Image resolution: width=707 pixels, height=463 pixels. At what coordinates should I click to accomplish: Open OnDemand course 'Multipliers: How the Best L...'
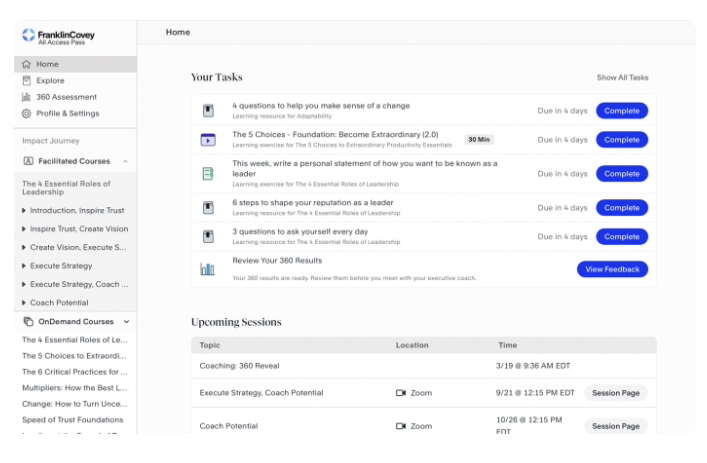pyautogui.click(x=74, y=388)
